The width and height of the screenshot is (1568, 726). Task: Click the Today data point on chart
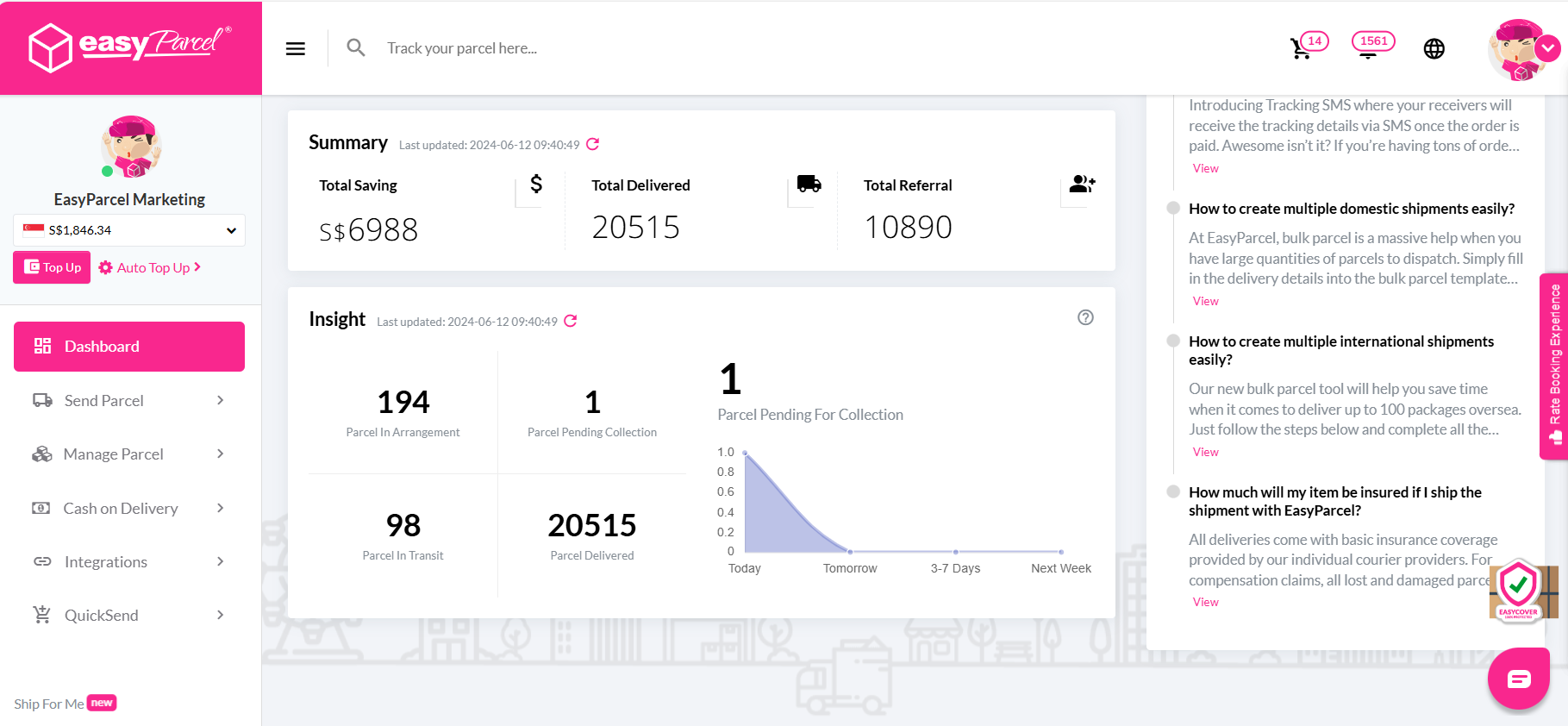[x=745, y=453]
